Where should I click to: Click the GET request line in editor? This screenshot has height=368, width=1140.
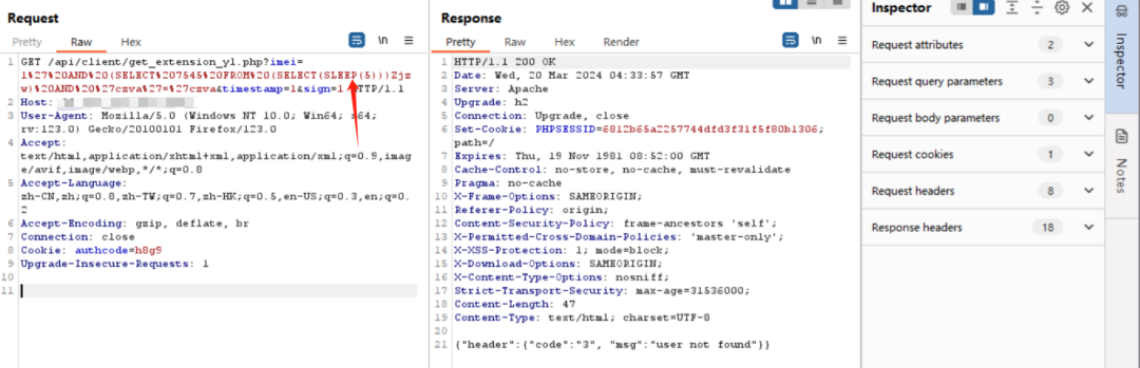pyautogui.click(x=216, y=76)
